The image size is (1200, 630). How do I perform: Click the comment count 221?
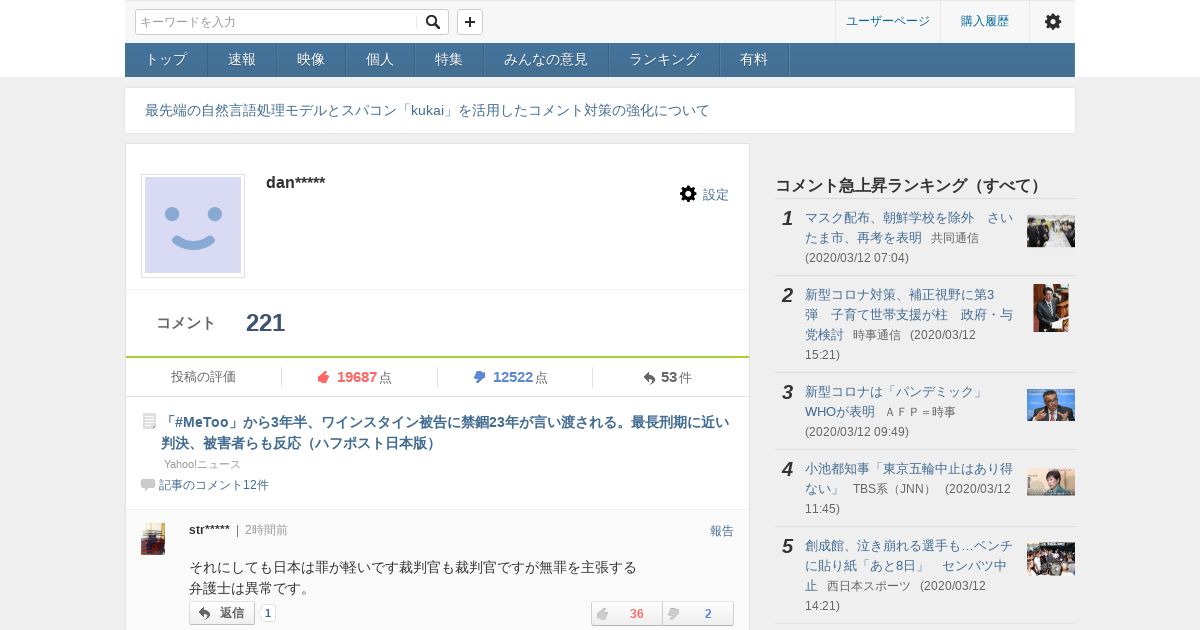tap(265, 323)
